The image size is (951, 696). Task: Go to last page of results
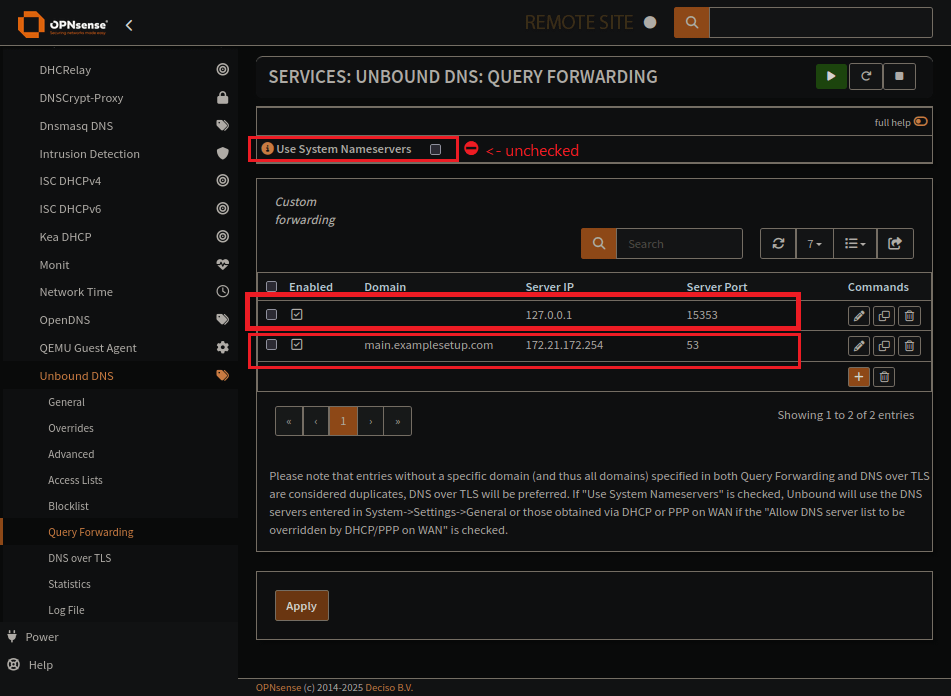pos(398,421)
